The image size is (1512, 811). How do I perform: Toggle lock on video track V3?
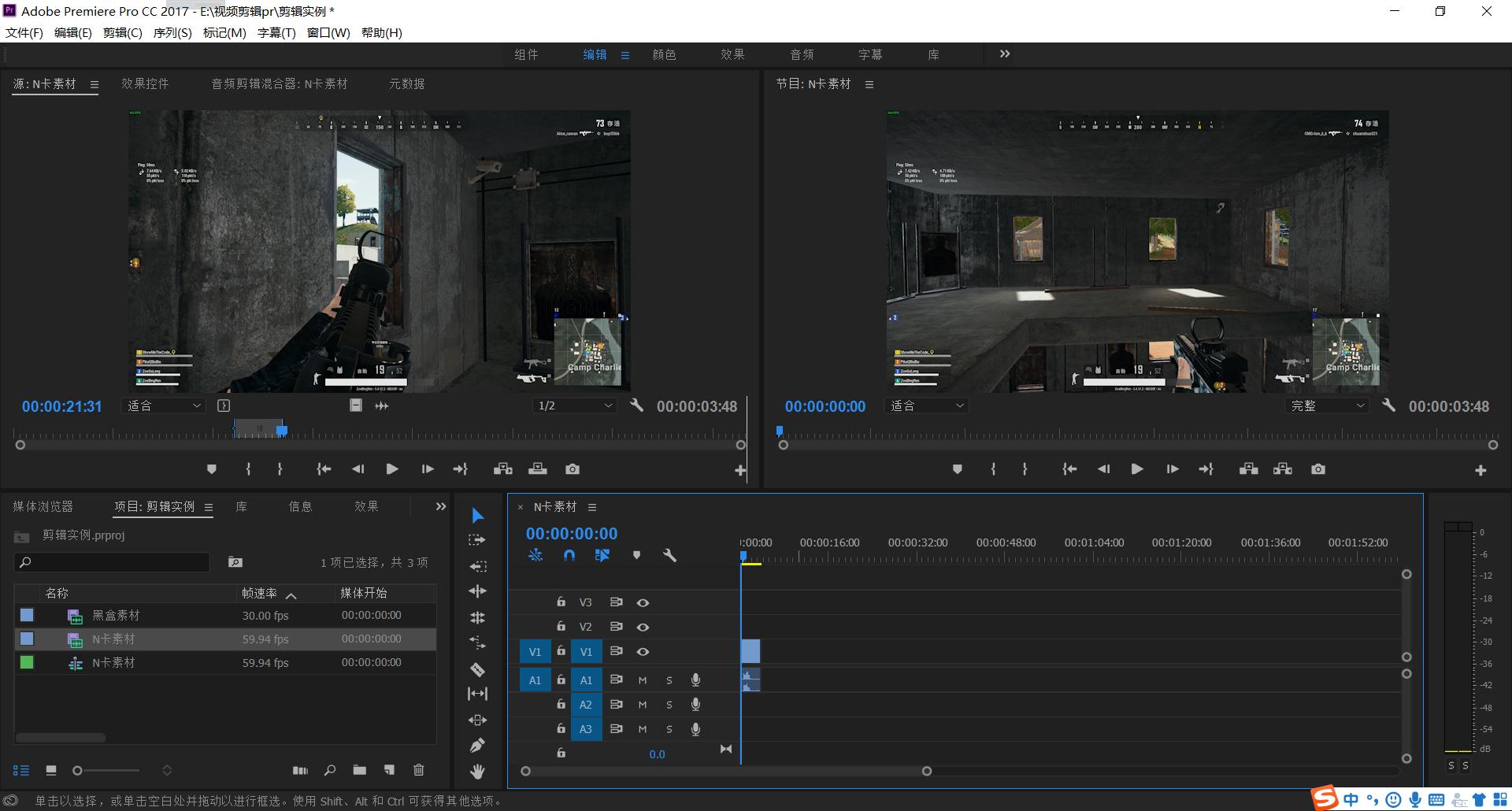click(x=561, y=602)
